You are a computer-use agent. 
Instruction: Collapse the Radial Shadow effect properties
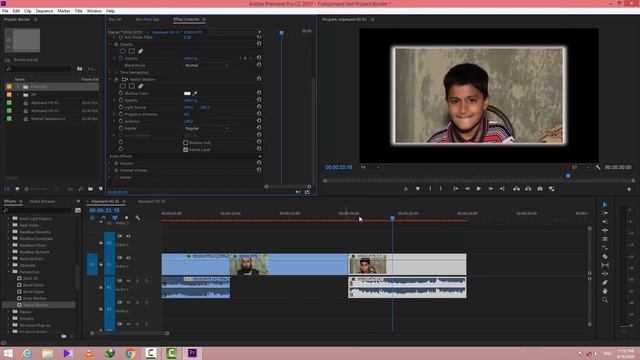click(x=110, y=79)
